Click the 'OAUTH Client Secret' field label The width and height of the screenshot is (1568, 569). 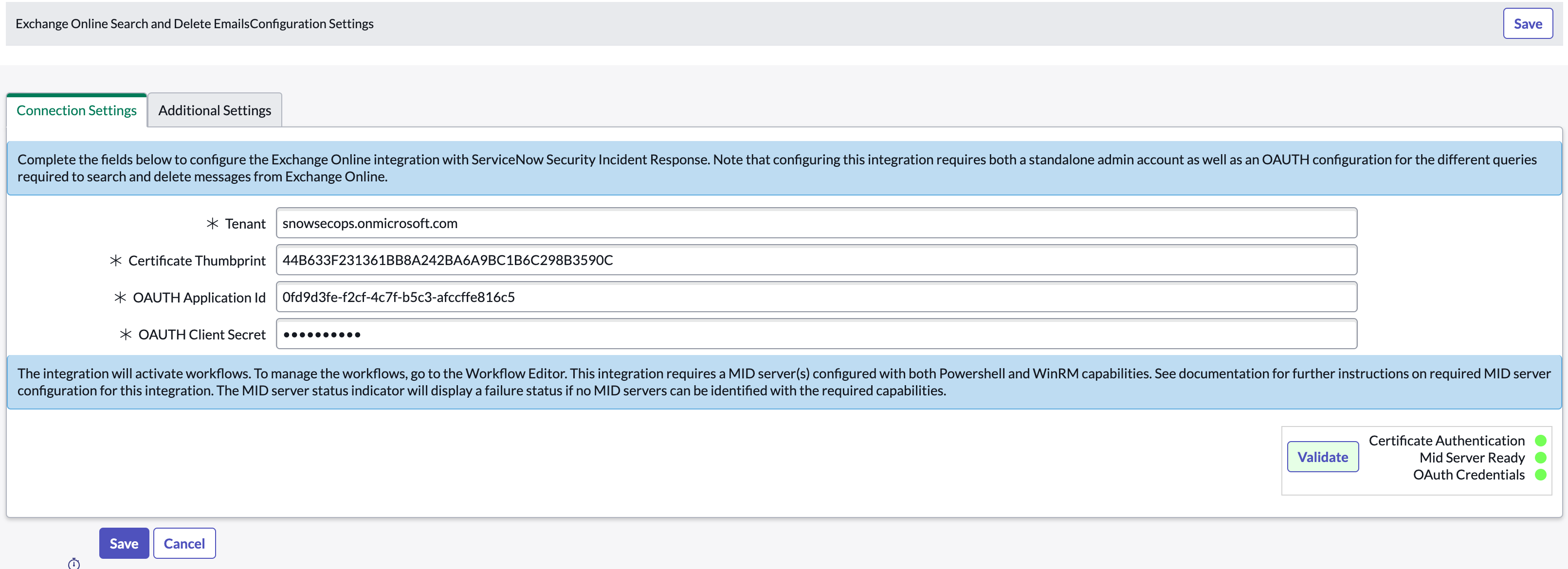(x=202, y=335)
